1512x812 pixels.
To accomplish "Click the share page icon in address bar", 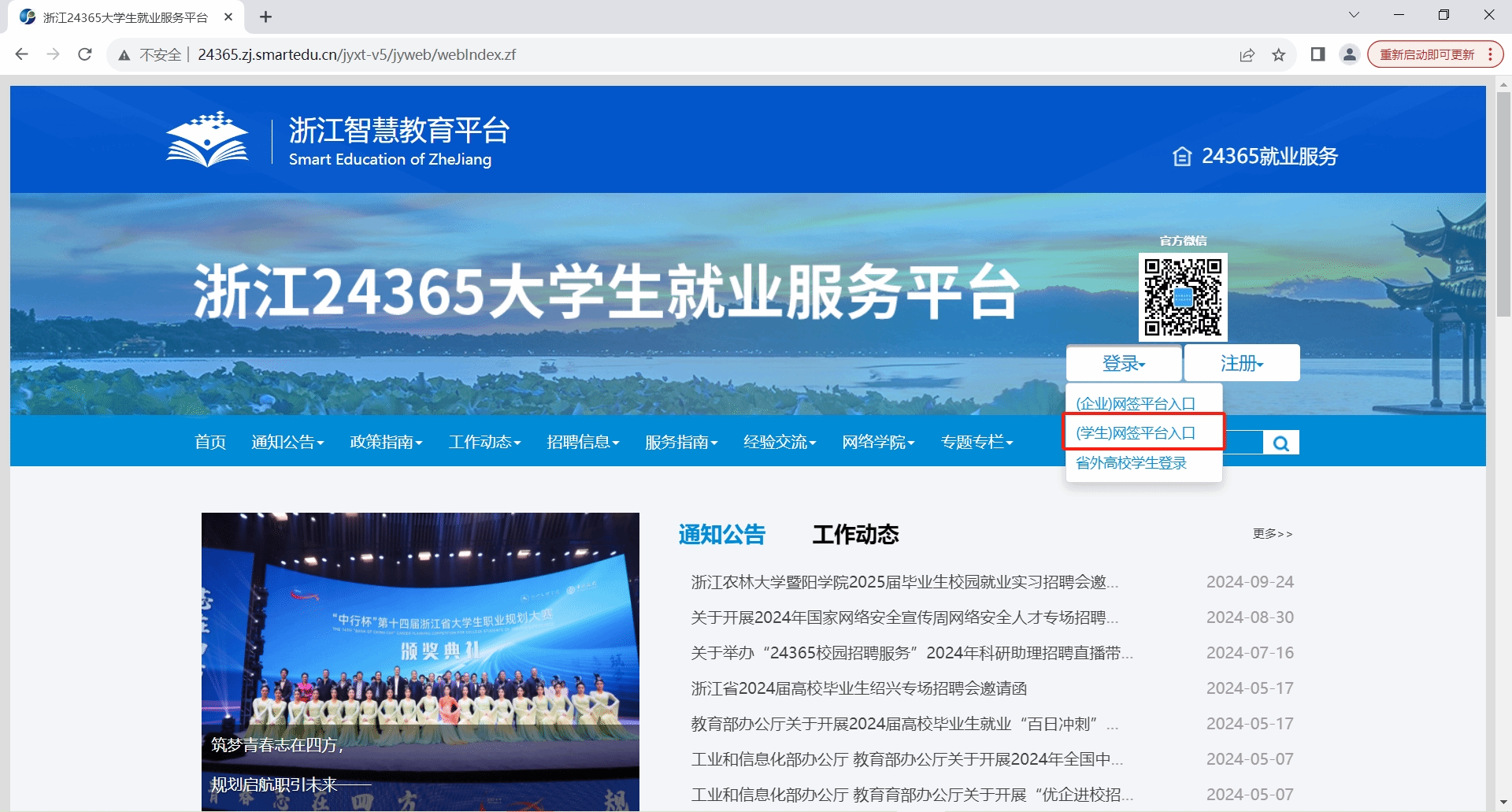I will (1247, 54).
